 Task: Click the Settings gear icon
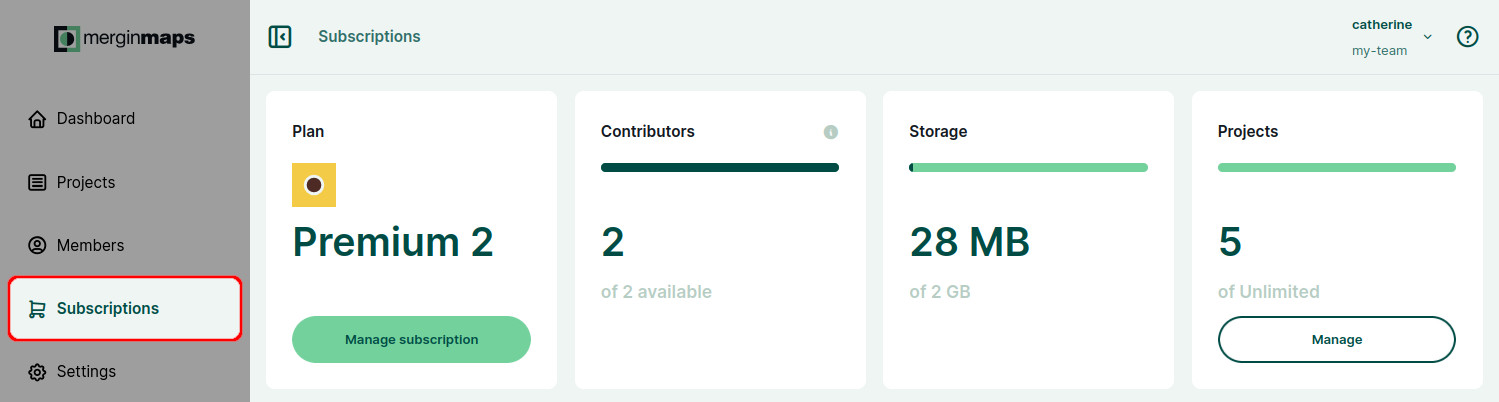pyautogui.click(x=37, y=372)
